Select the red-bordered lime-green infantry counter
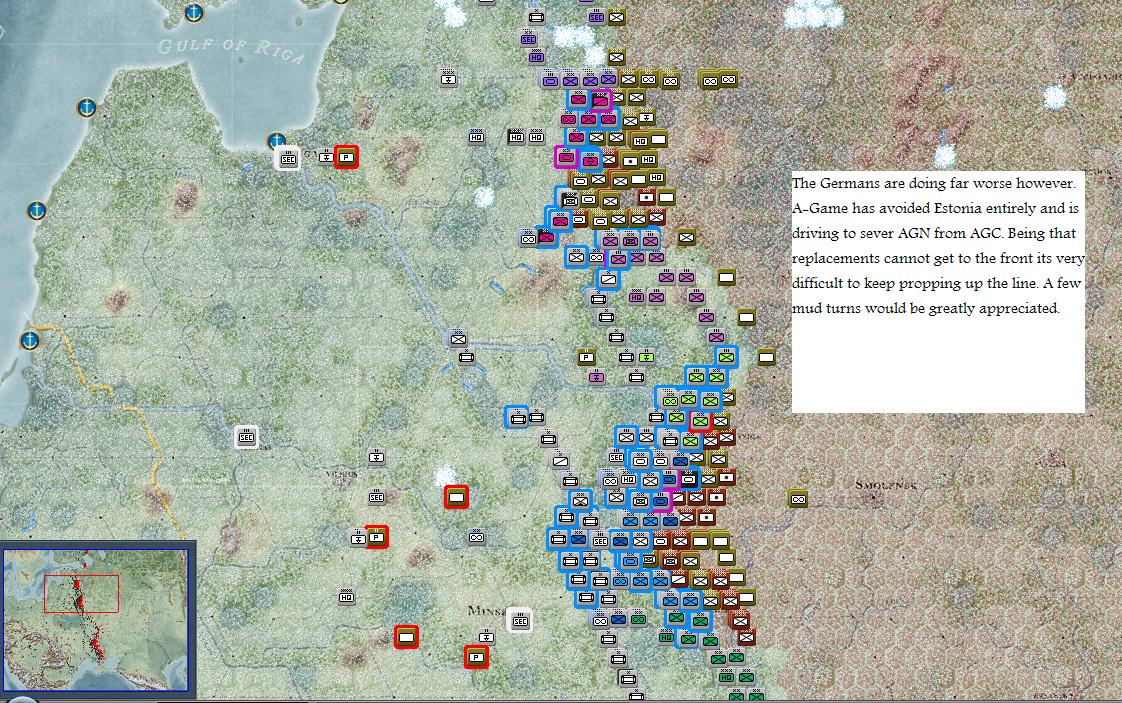 (x=700, y=422)
